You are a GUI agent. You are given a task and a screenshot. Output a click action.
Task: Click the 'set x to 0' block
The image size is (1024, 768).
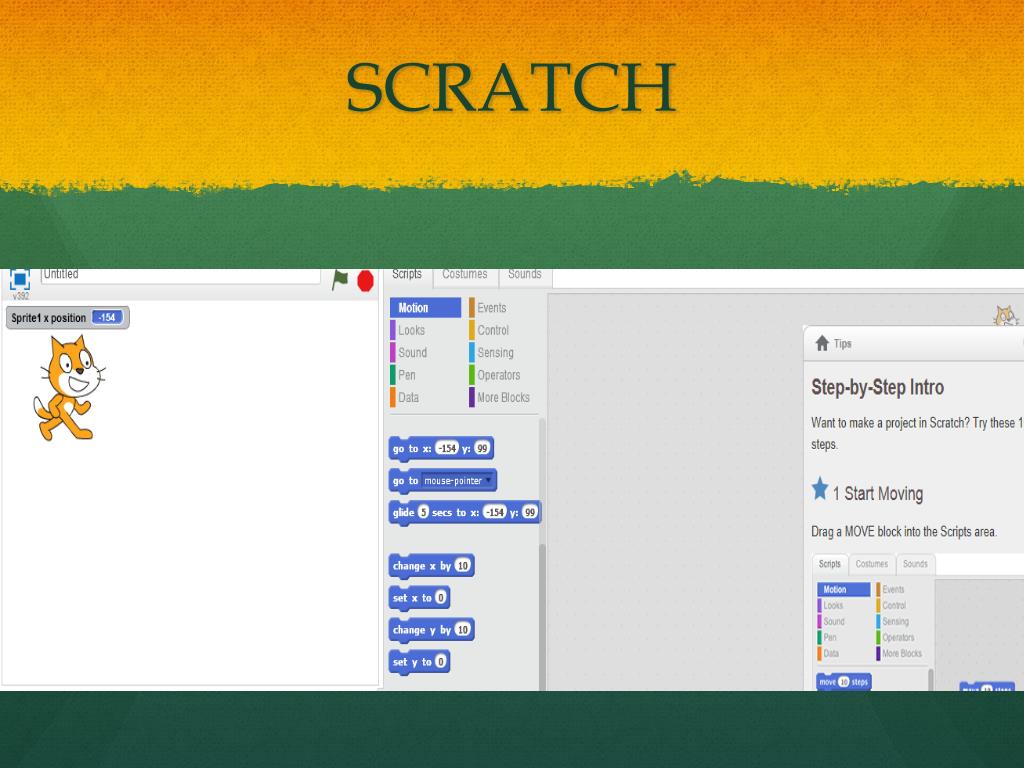[x=419, y=598]
